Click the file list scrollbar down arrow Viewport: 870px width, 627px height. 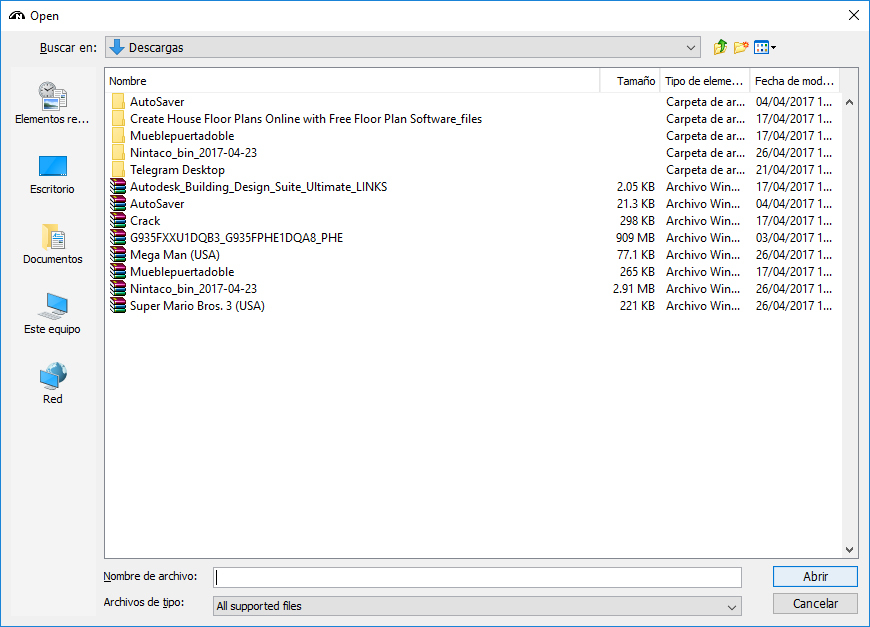(850, 549)
